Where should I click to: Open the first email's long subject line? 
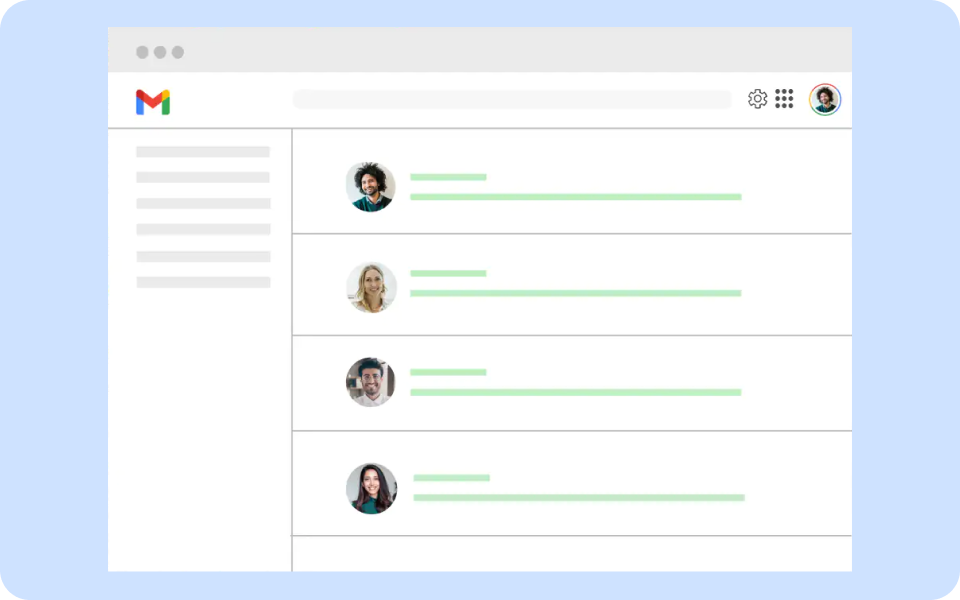click(x=575, y=197)
